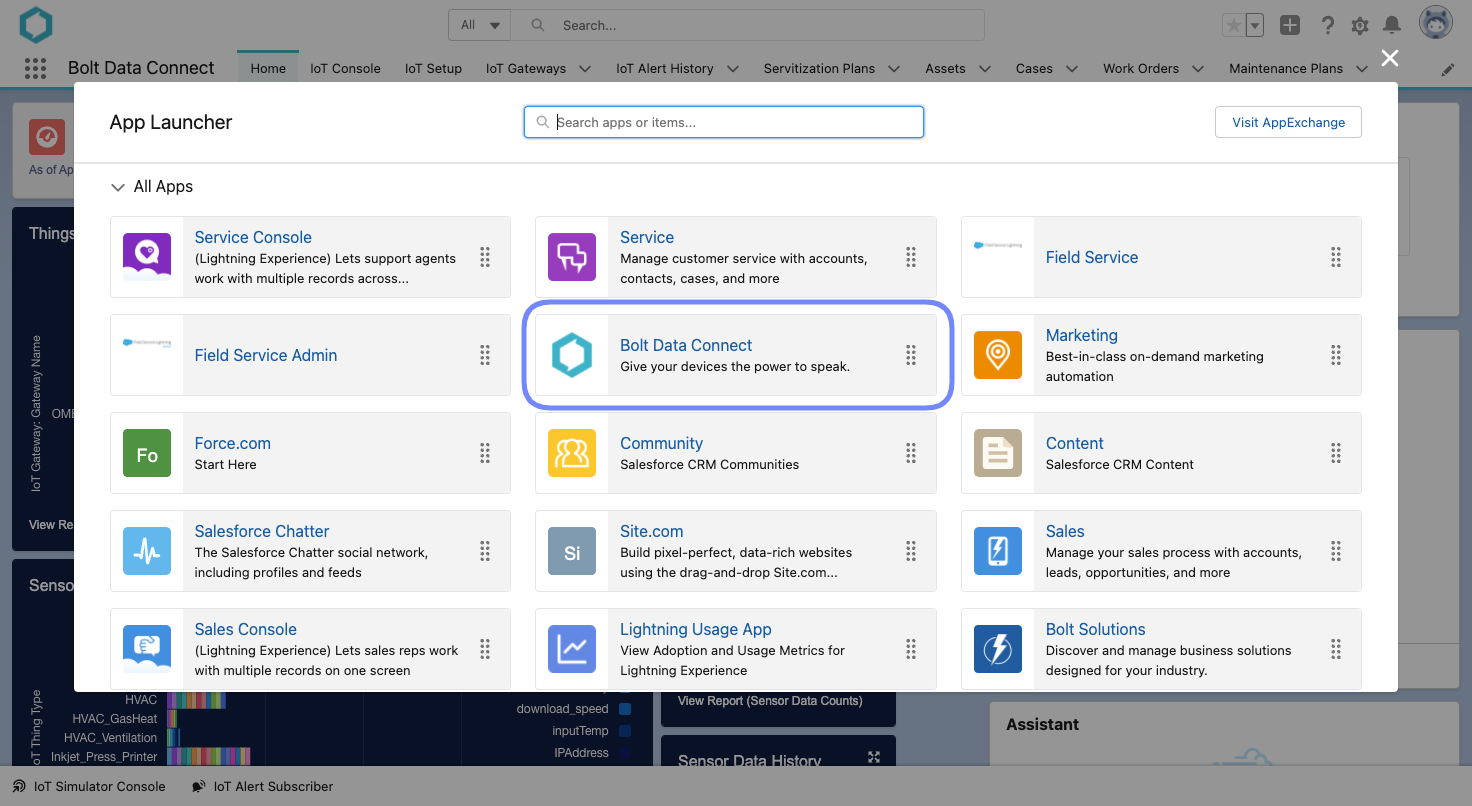Open the help question mark icon
This screenshot has width=1472, height=806.
click(x=1327, y=26)
